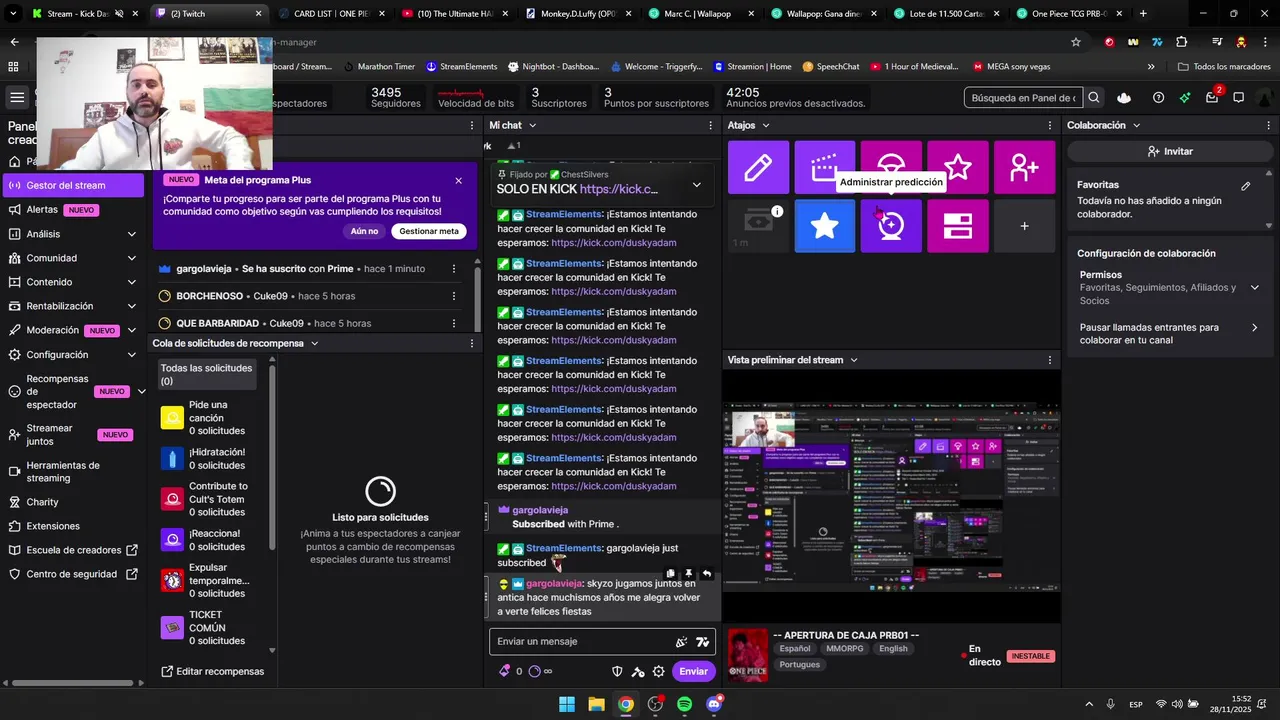1280x720 pixels.
Task: Click the Invitar collaborator button
Action: pyautogui.click(x=1170, y=152)
